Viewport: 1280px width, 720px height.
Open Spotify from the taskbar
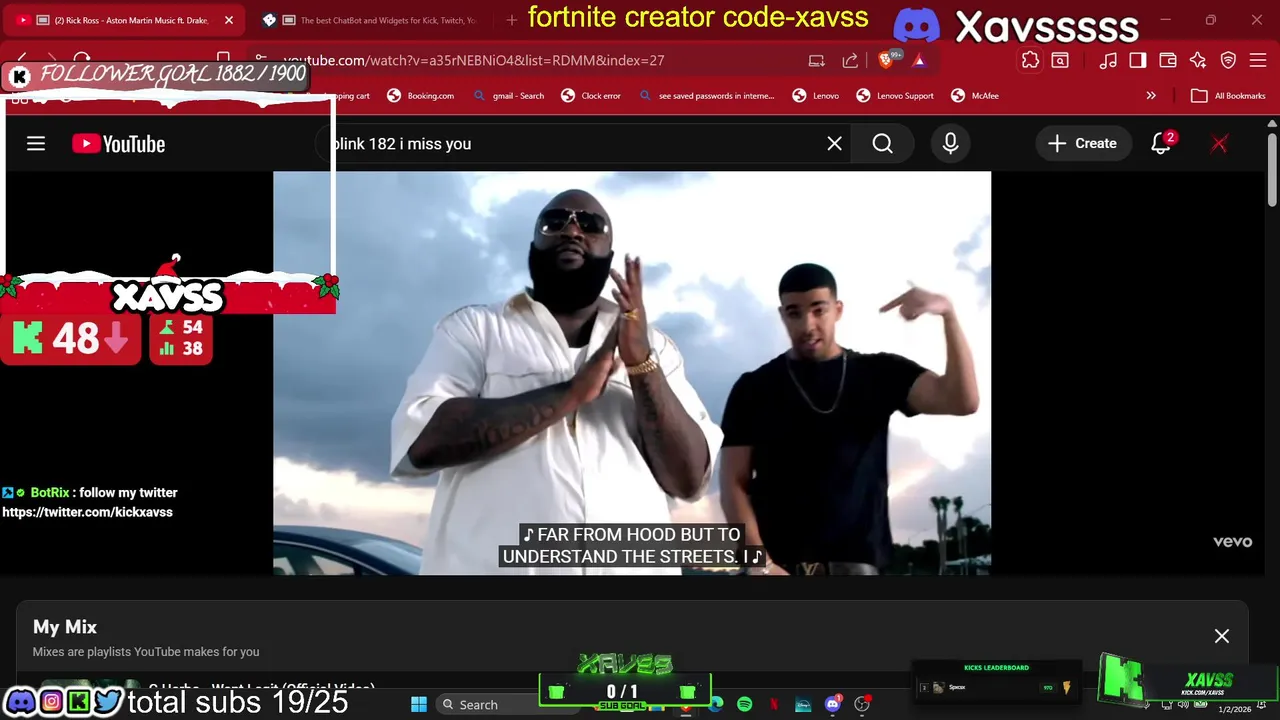(x=745, y=704)
